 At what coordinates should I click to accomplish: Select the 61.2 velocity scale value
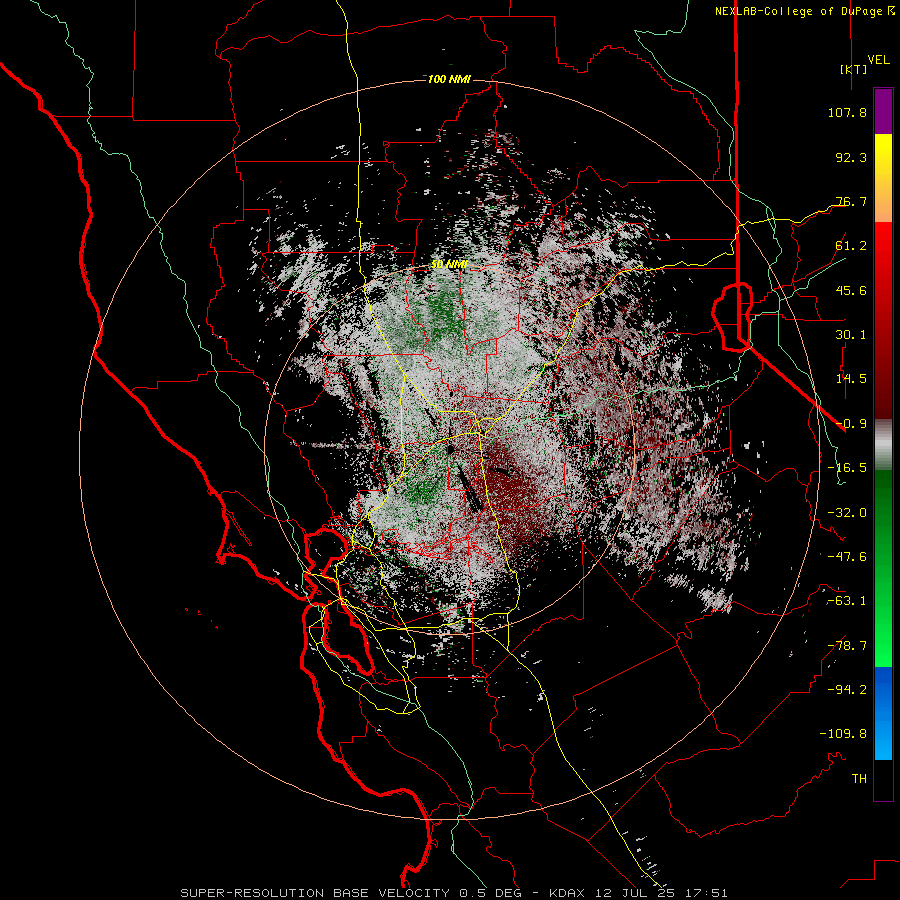(x=851, y=246)
